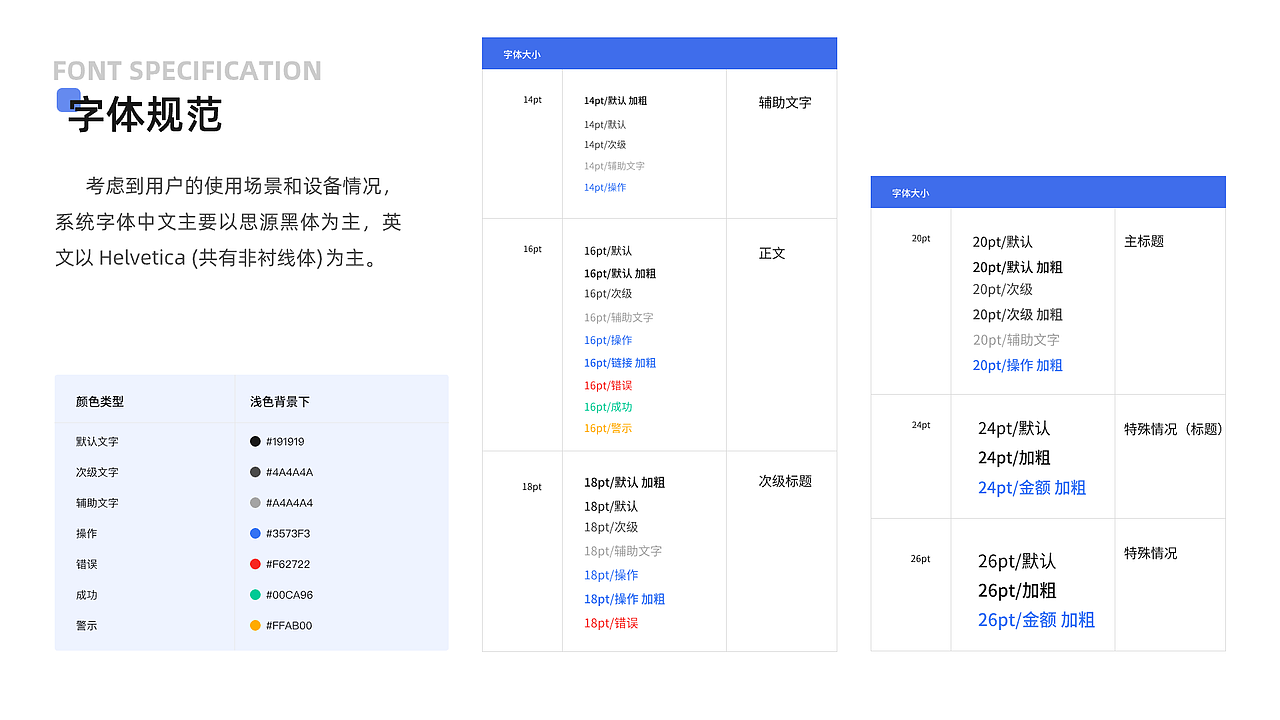This screenshot has width=1280, height=720.
Task: Select the green #00CA96 success color dot
Action: pyautogui.click(x=254, y=594)
